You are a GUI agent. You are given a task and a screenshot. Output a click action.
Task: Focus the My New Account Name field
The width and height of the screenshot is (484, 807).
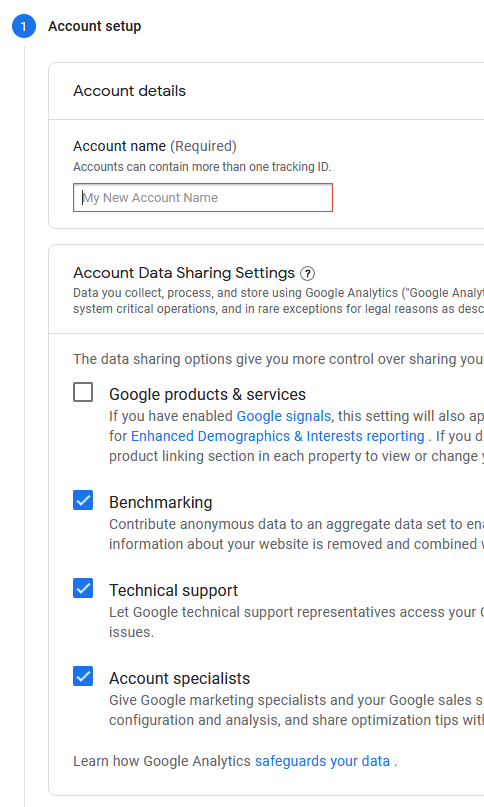pos(203,198)
